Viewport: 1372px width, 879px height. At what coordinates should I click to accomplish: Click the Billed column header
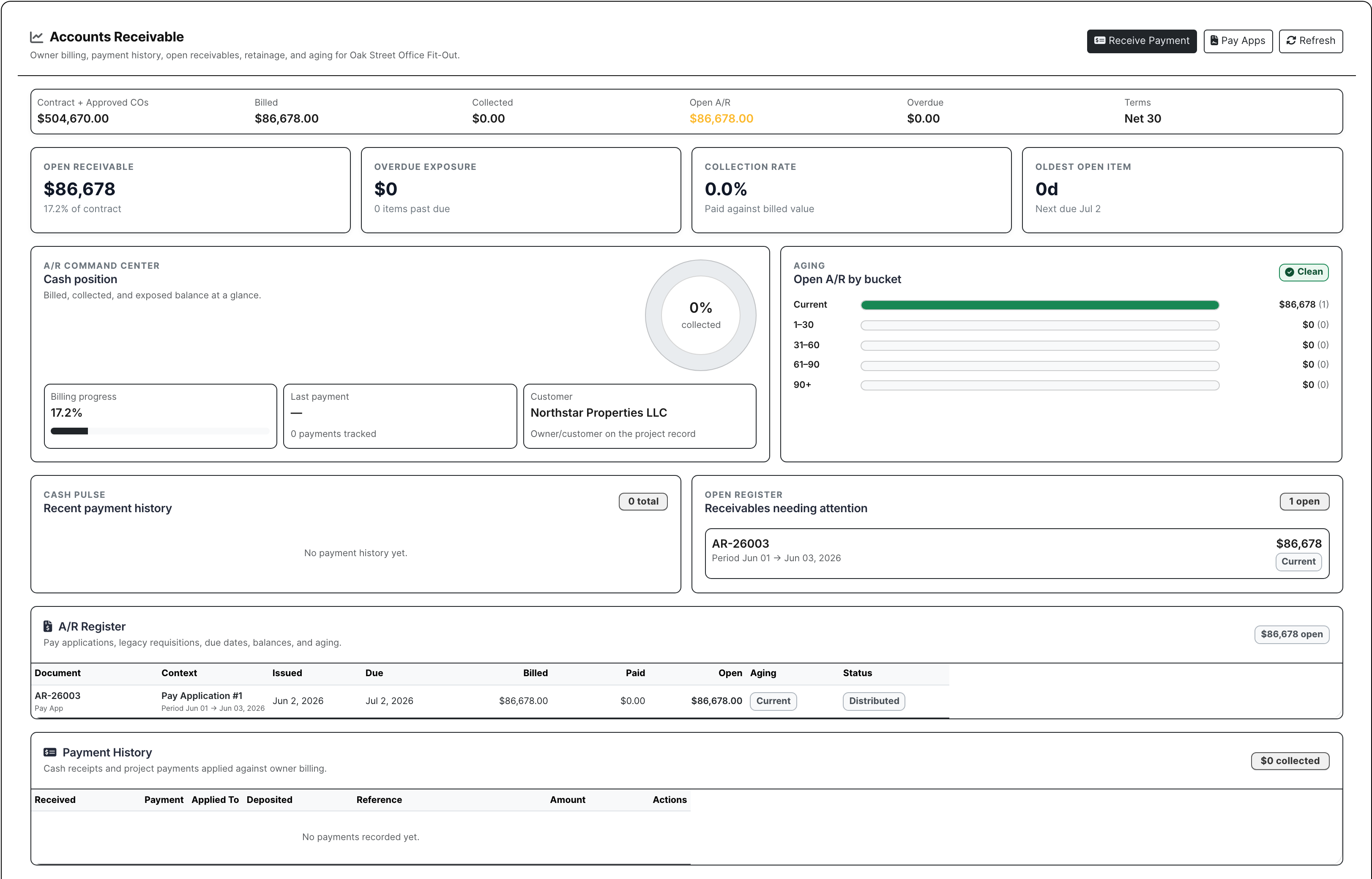click(x=536, y=673)
